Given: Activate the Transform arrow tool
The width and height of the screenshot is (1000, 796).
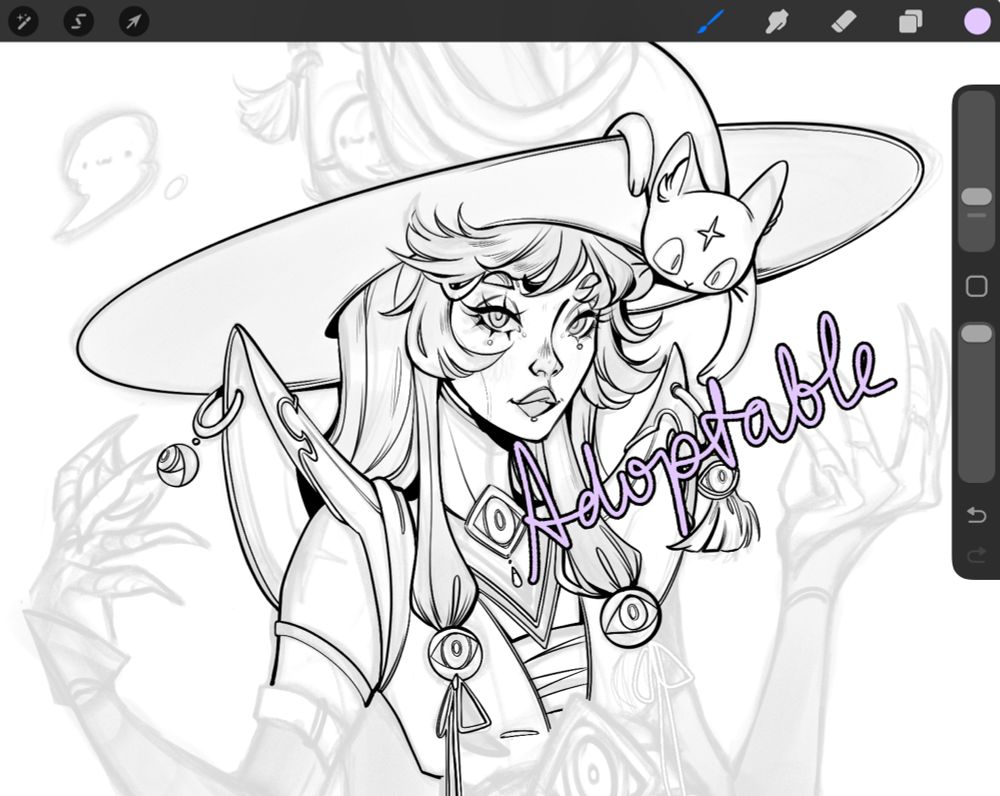Looking at the screenshot, I should 134,21.
